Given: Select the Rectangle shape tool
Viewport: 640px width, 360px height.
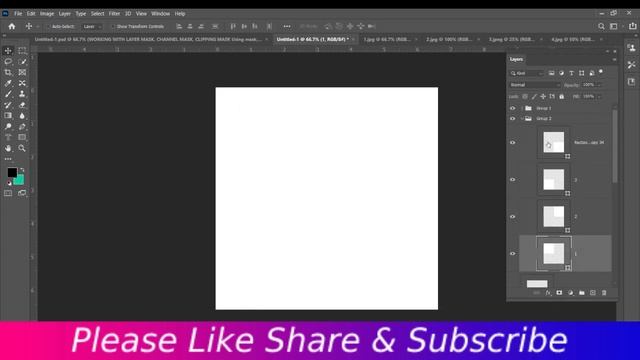Looking at the screenshot, I should 22,137.
